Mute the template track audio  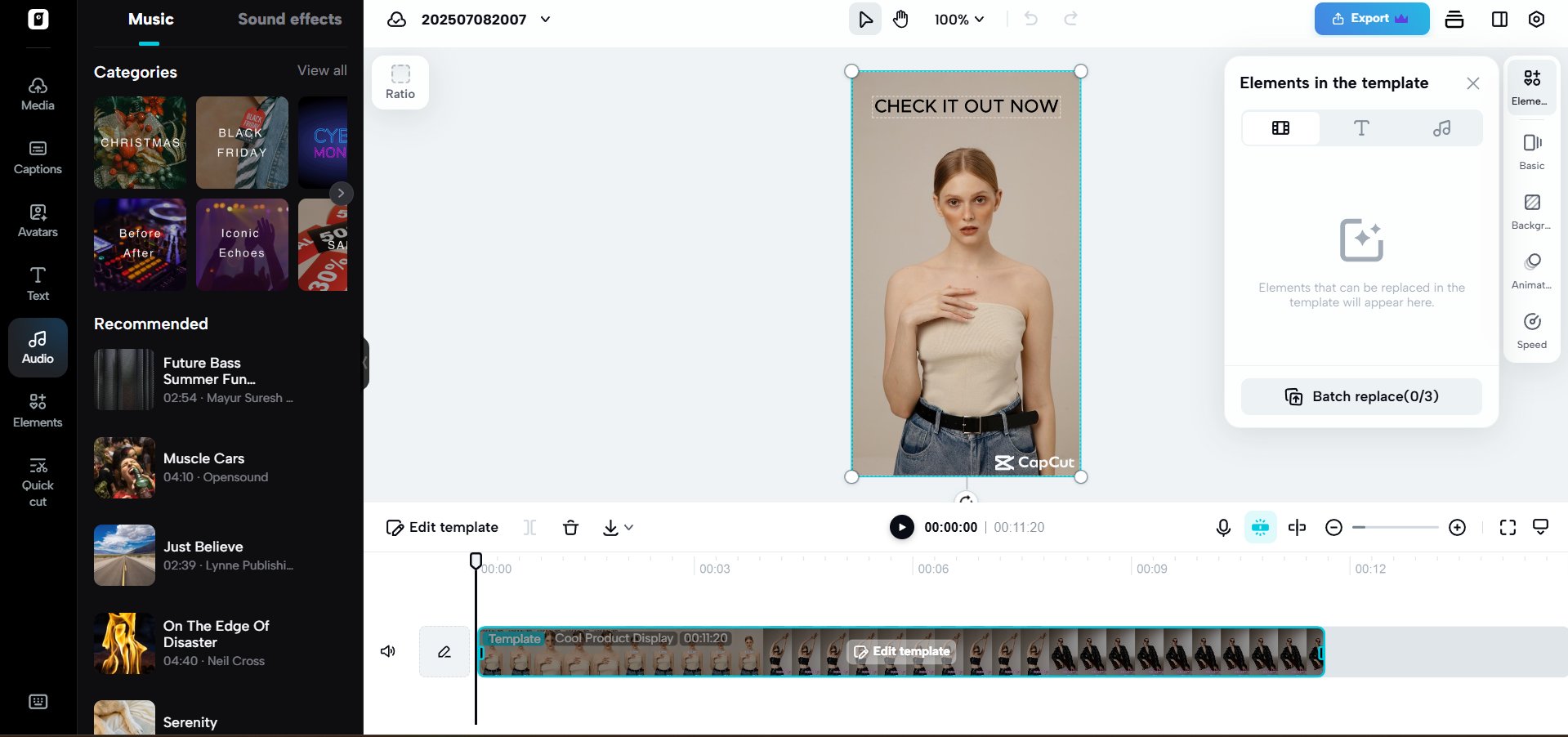tap(388, 651)
